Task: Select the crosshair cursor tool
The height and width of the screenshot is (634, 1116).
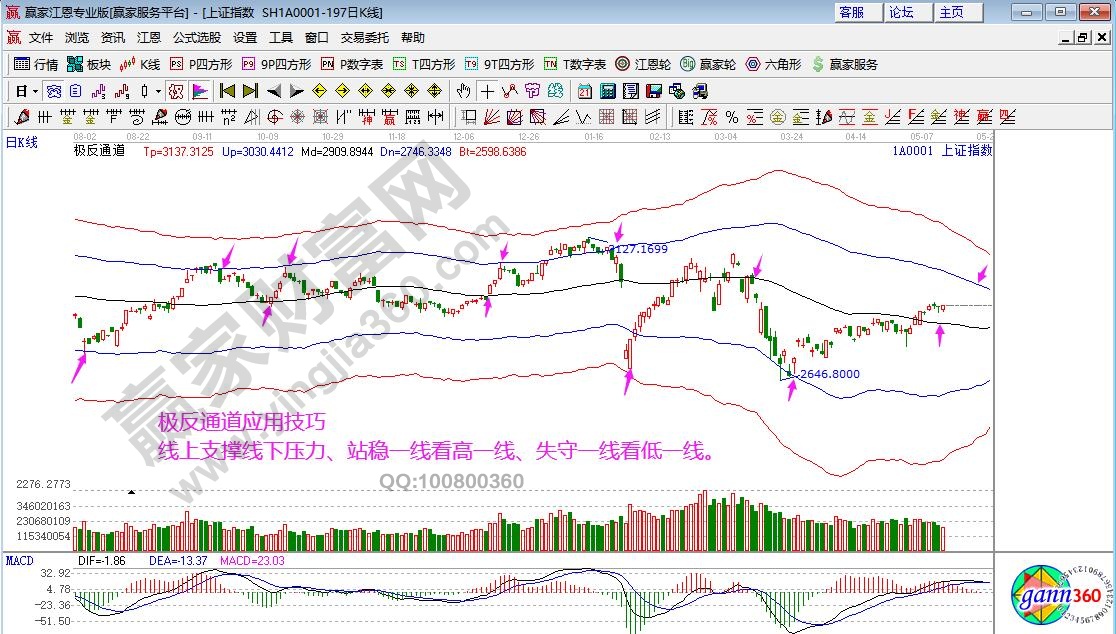Action: click(x=487, y=91)
